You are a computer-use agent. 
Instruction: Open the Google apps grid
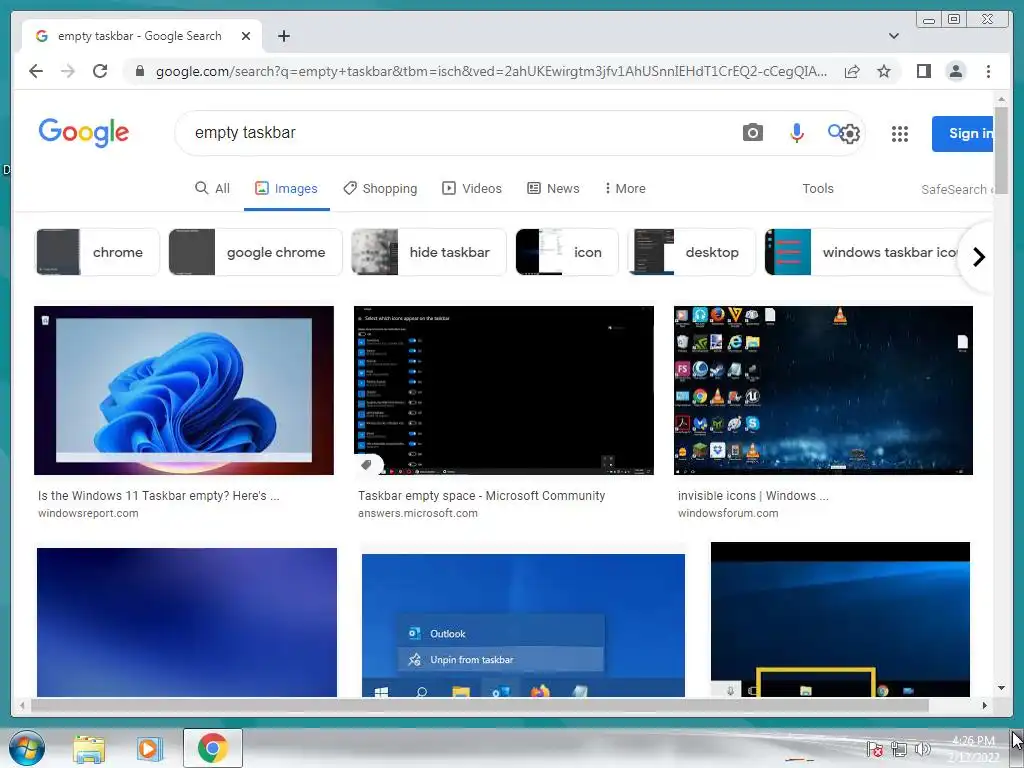tap(900, 134)
